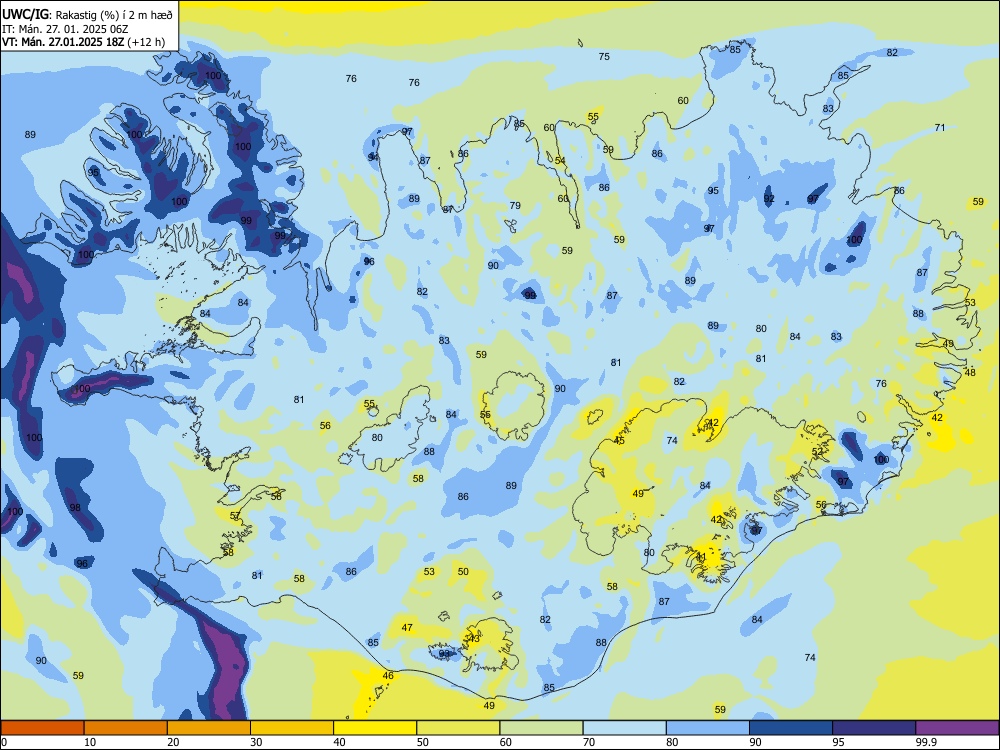Select the 'IT: Mán. 27. 01. 2025 06Z' line
The width and height of the screenshot is (1000, 750).
pos(66,29)
